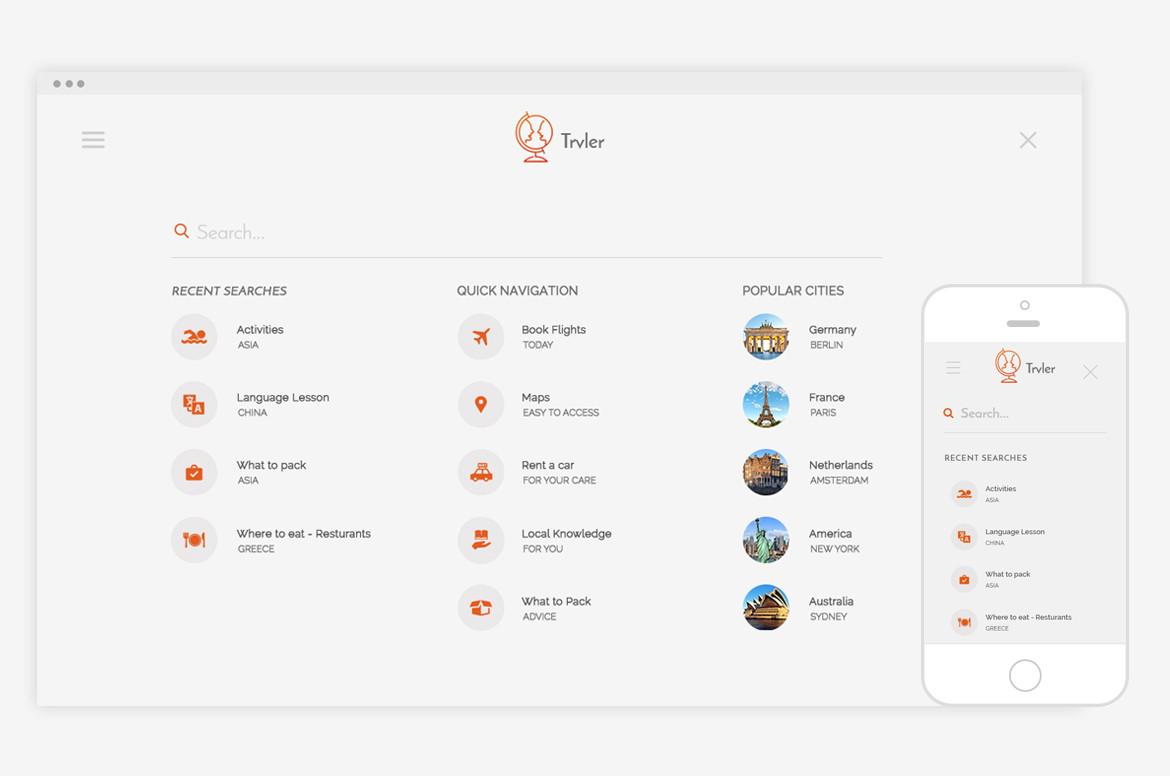This screenshot has height=776, width=1170.
Task: Open the desktop hamburger menu
Action: [x=93, y=140]
